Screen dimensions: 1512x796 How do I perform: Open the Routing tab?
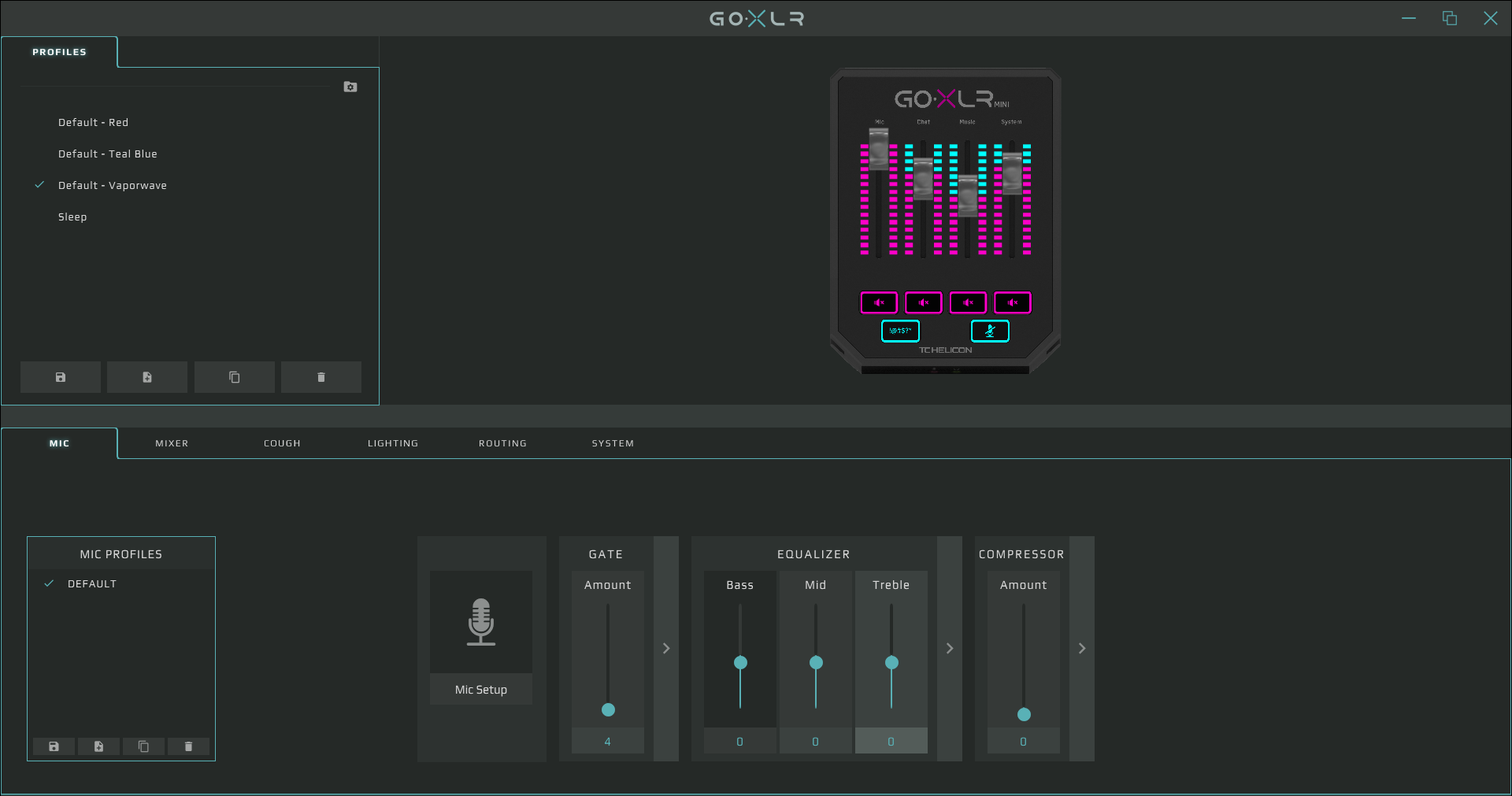click(502, 443)
